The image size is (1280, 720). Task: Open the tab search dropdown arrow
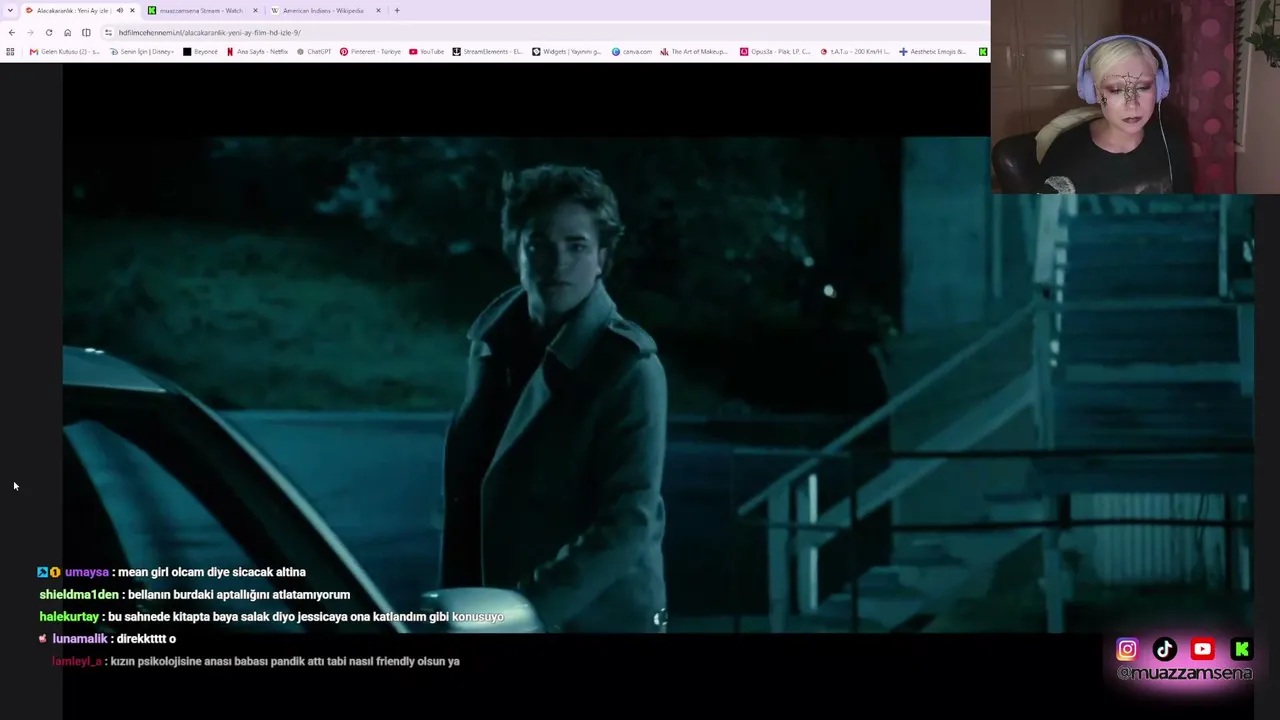pyautogui.click(x=10, y=11)
